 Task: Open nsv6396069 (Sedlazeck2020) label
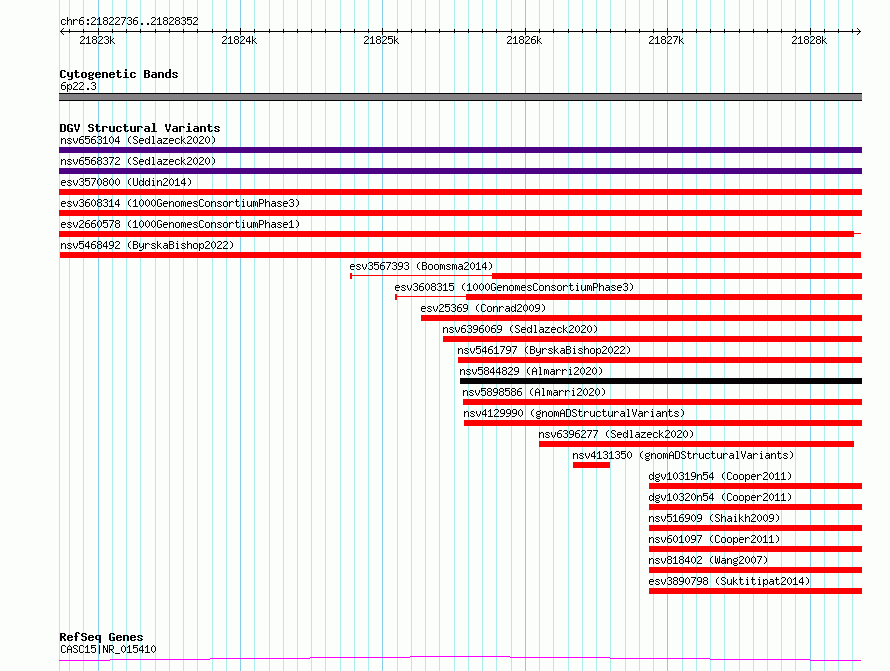(x=520, y=329)
